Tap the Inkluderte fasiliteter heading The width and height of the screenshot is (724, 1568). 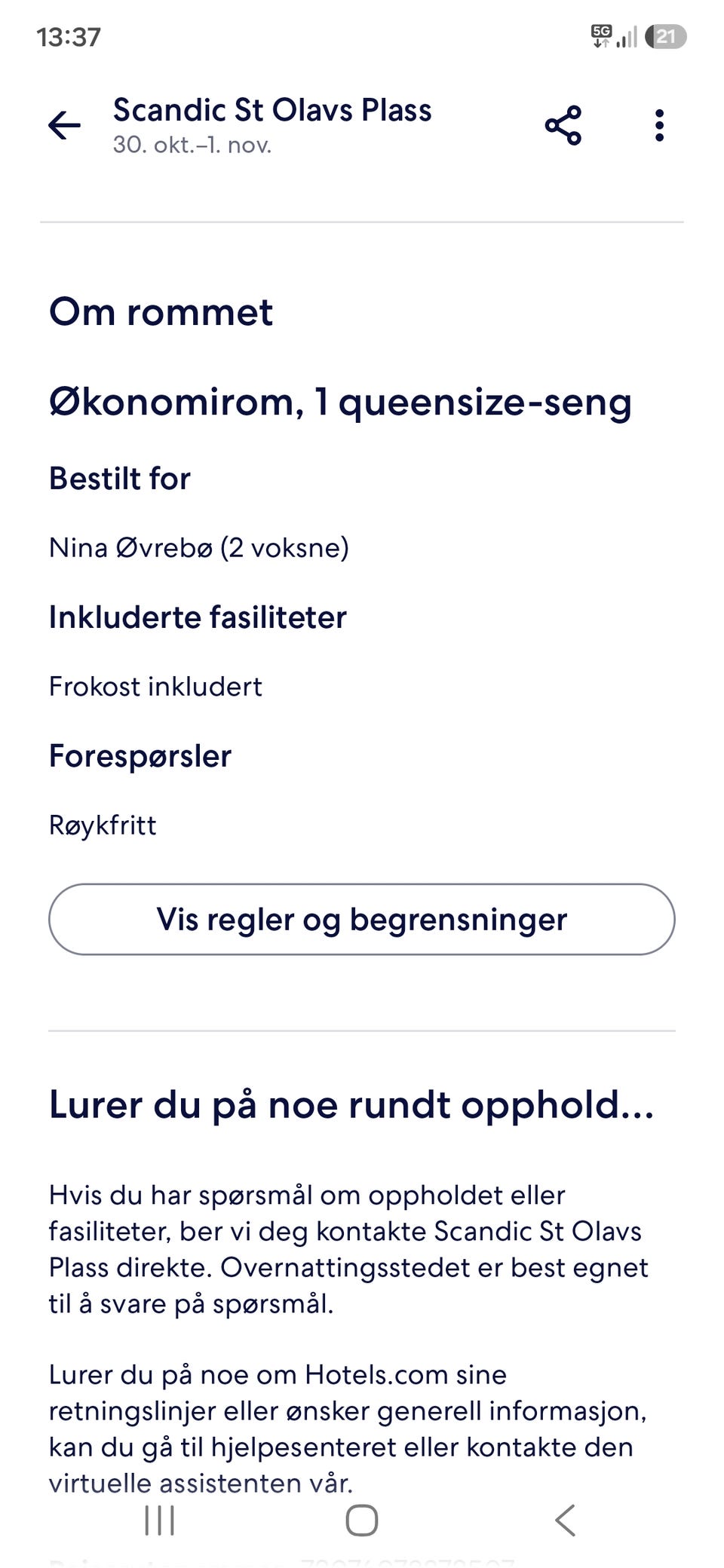pos(198,617)
